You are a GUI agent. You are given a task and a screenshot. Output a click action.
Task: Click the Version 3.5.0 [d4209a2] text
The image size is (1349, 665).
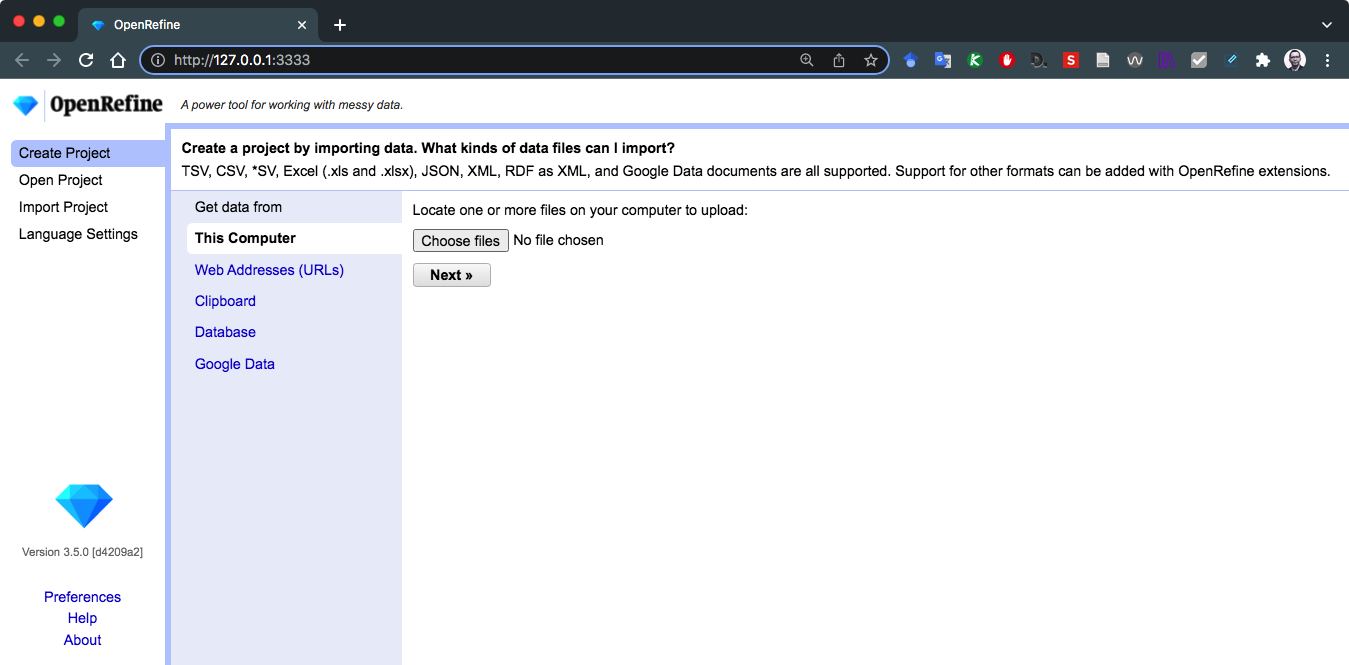(x=82, y=552)
